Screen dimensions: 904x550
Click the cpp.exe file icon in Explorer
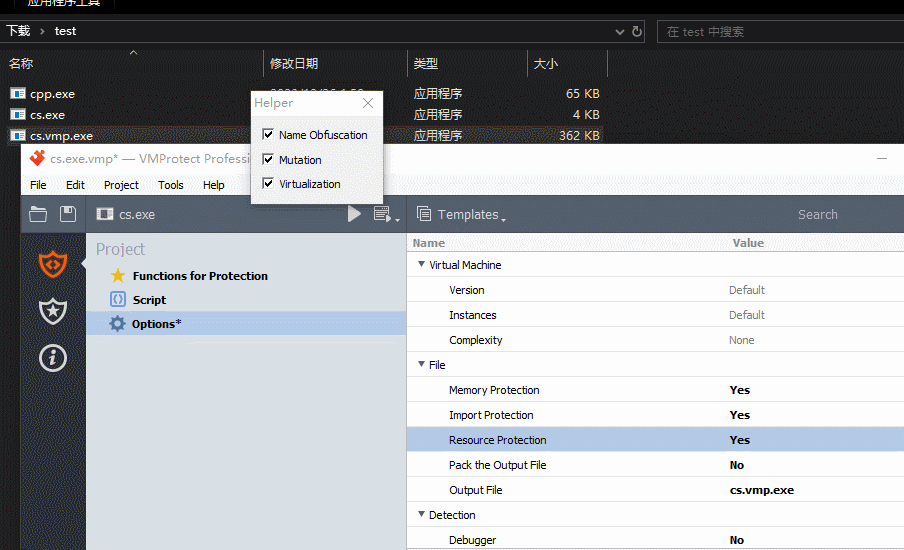[18, 93]
